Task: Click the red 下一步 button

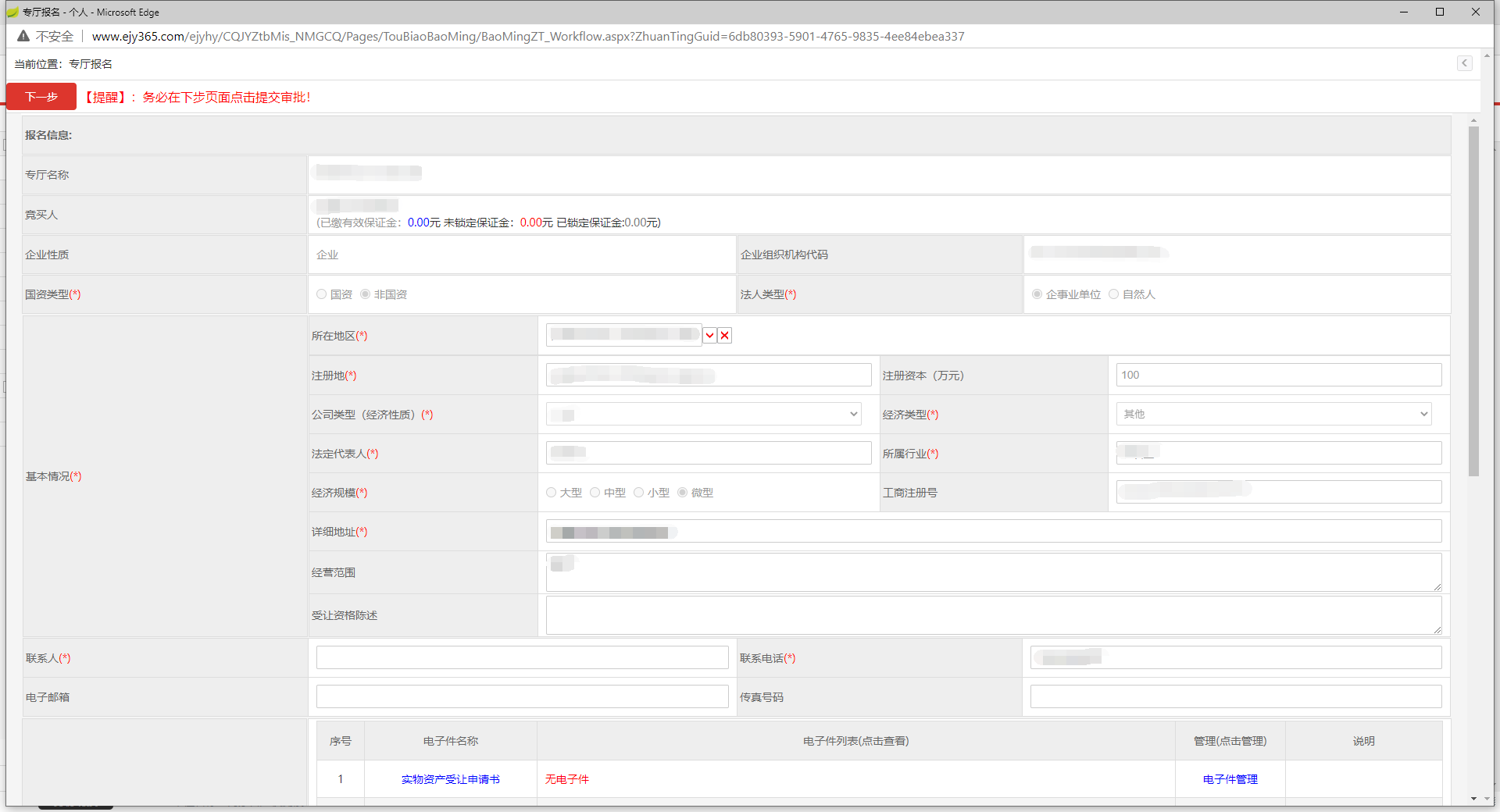Action: pyautogui.click(x=41, y=97)
